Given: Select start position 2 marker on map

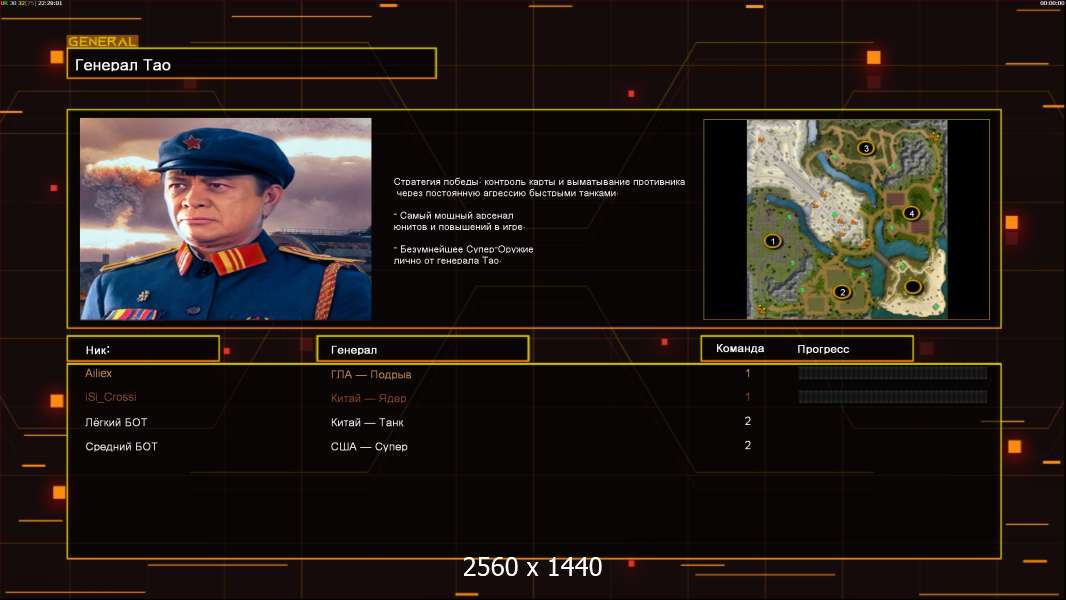Looking at the screenshot, I should [x=841, y=292].
